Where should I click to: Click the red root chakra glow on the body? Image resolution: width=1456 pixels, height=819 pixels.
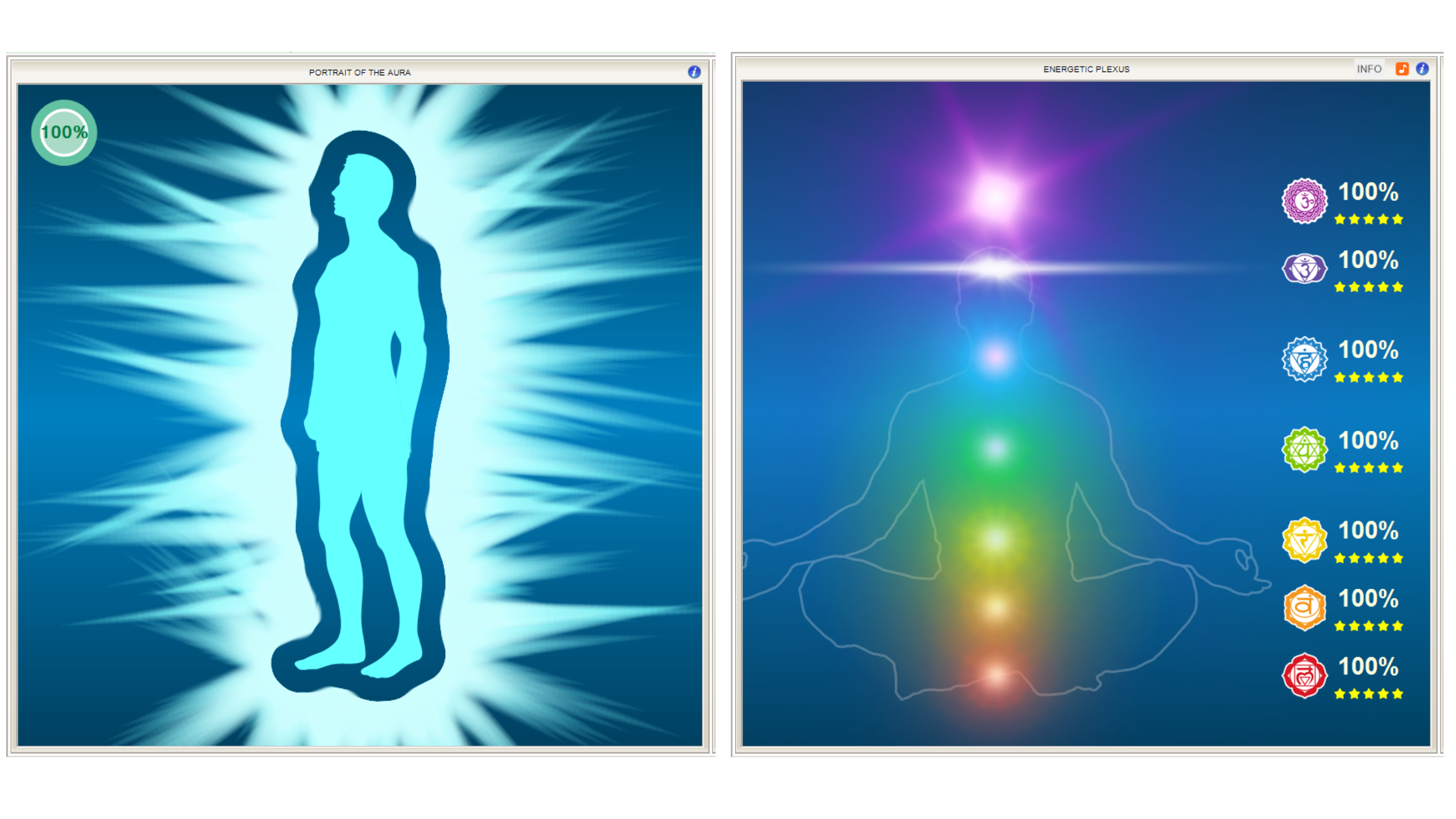tap(995, 676)
